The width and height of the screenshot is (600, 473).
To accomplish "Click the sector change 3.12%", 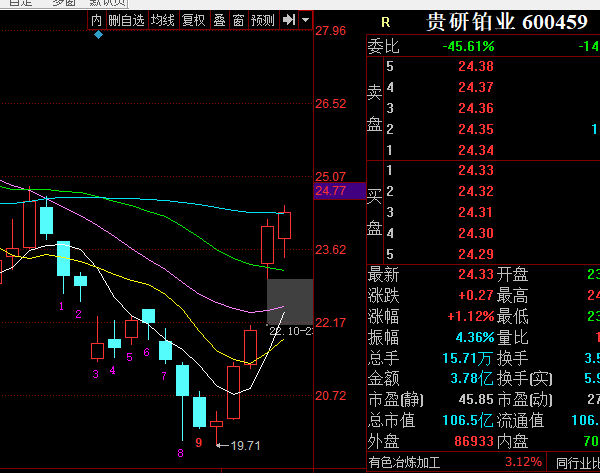I will click(523, 462).
